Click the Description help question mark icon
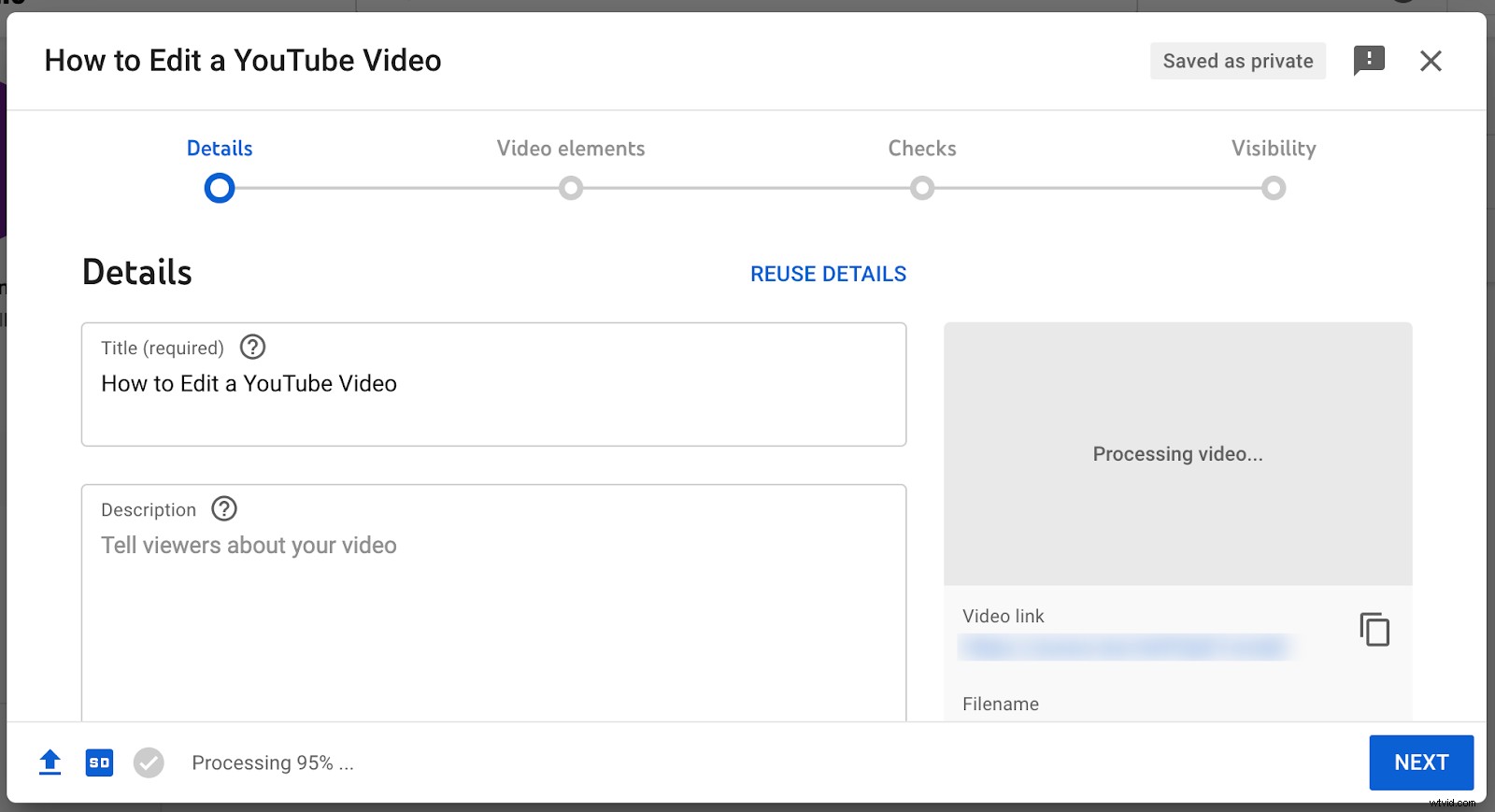The width and height of the screenshot is (1495, 812). (x=224, y=508)
